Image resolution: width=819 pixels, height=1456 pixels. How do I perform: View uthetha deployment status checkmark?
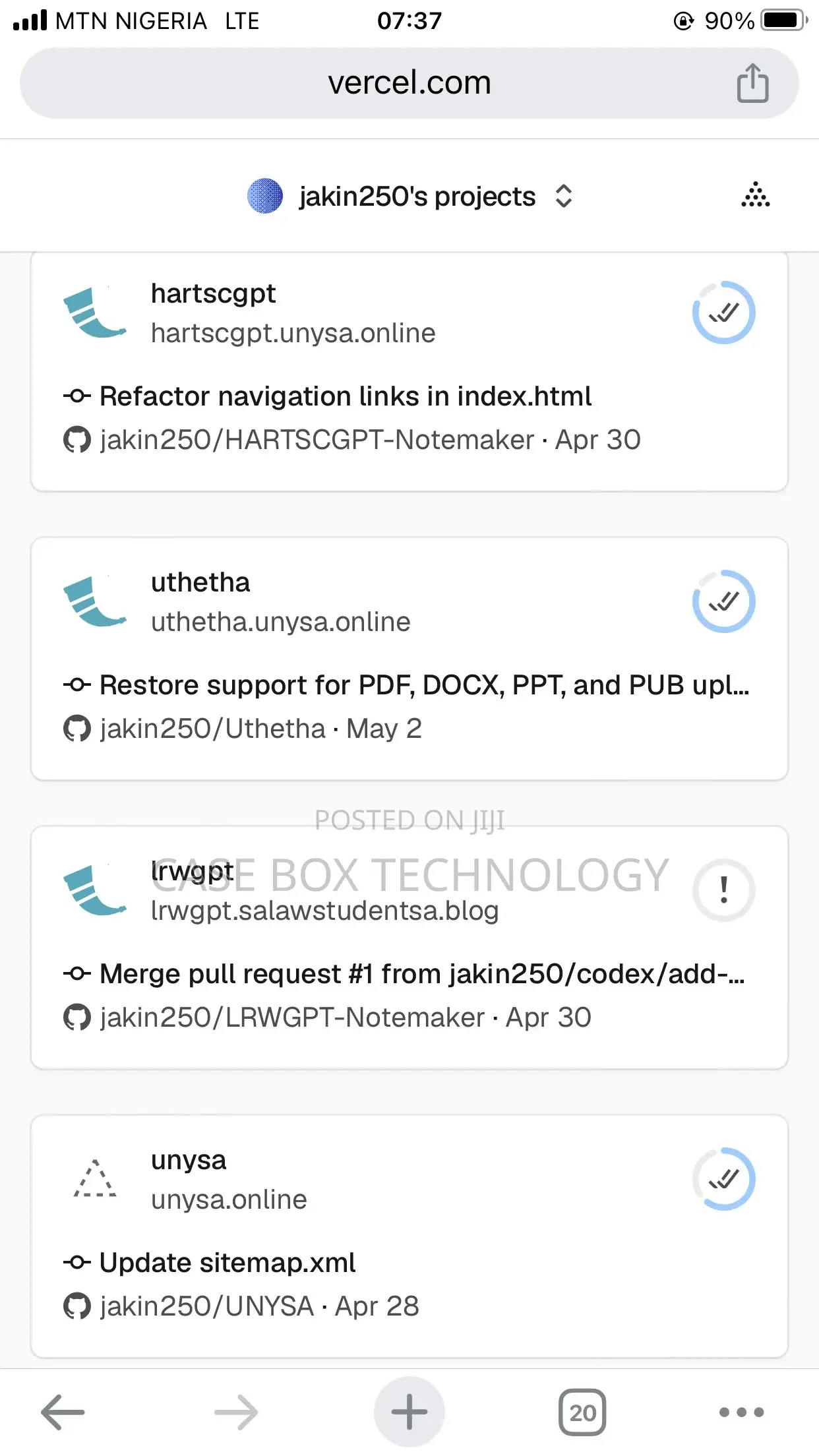(x=723, y=601)
